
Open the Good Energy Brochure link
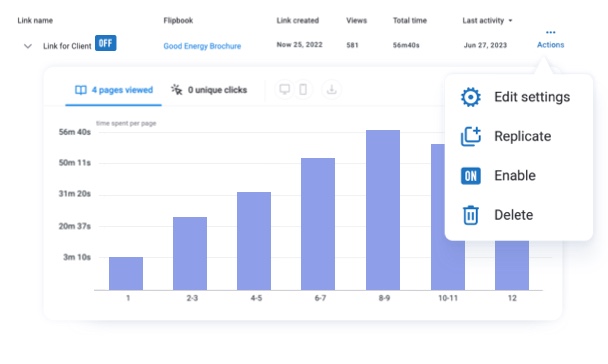pos(202,46)
